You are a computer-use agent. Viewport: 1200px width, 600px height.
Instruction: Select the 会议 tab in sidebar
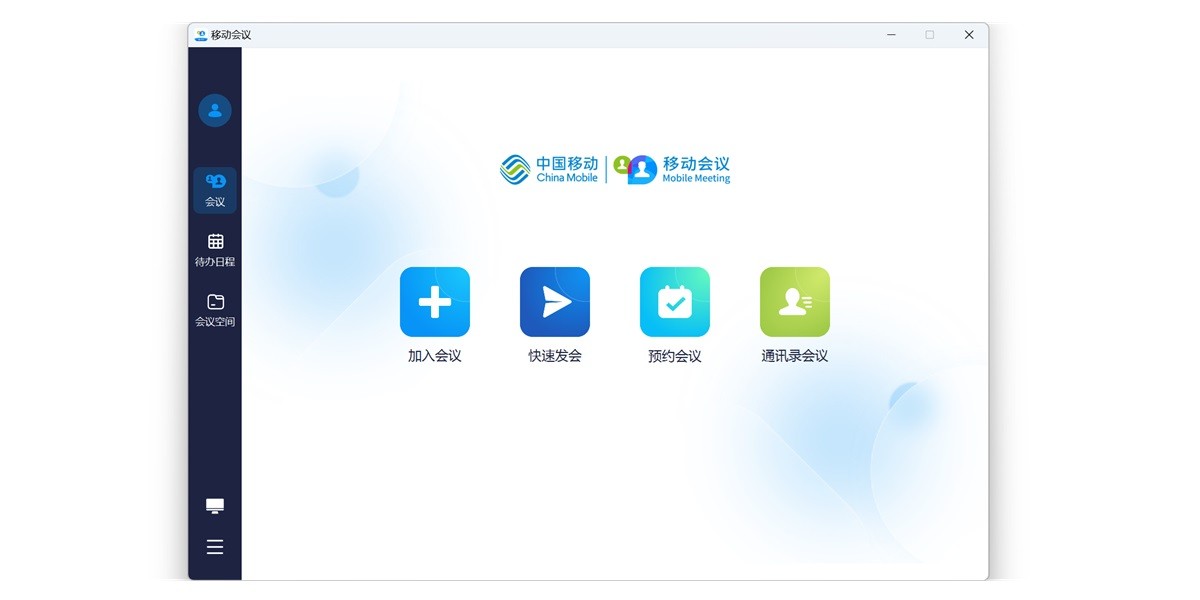pyautogui.click(x=215, y=189)
